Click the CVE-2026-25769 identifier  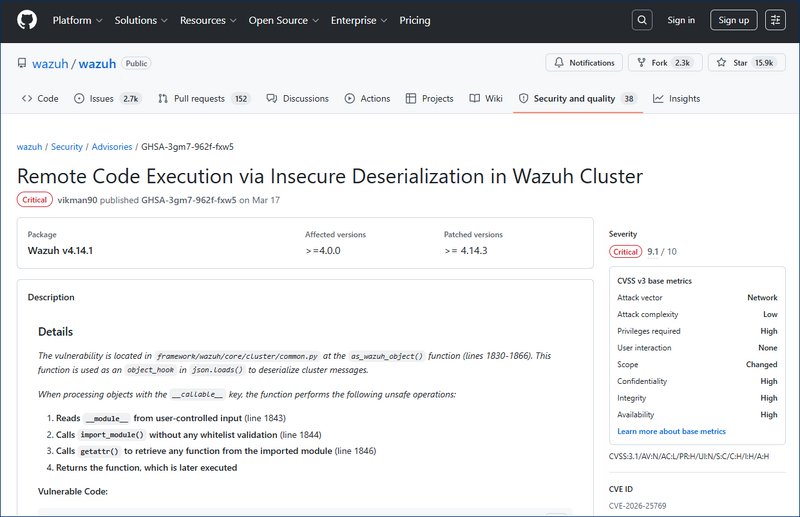[x=637, y=506]
